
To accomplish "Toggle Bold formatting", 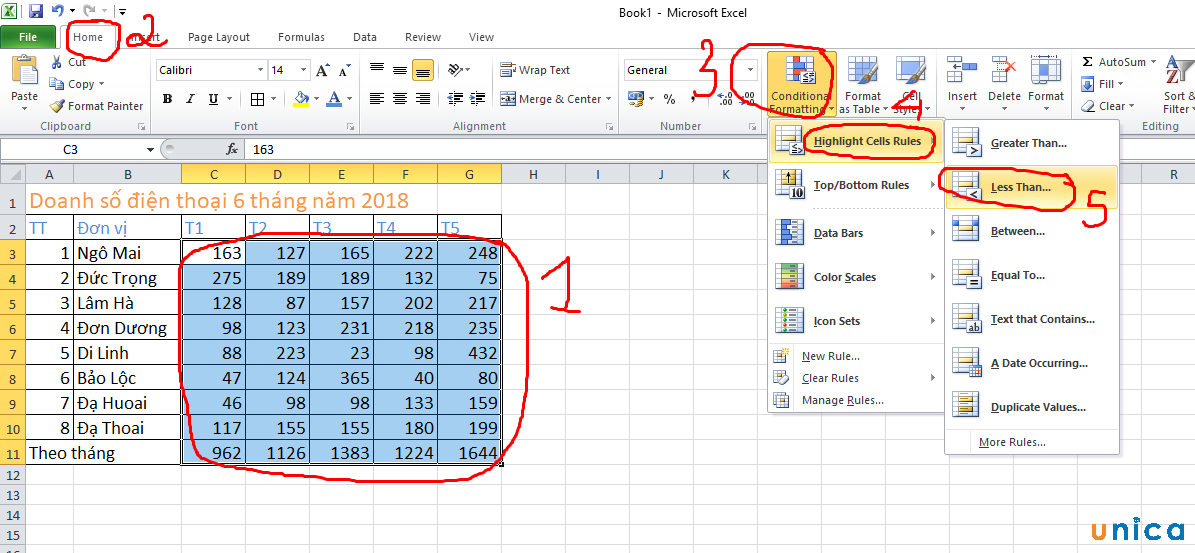I will pyautogui.click(x=167, y=99).
